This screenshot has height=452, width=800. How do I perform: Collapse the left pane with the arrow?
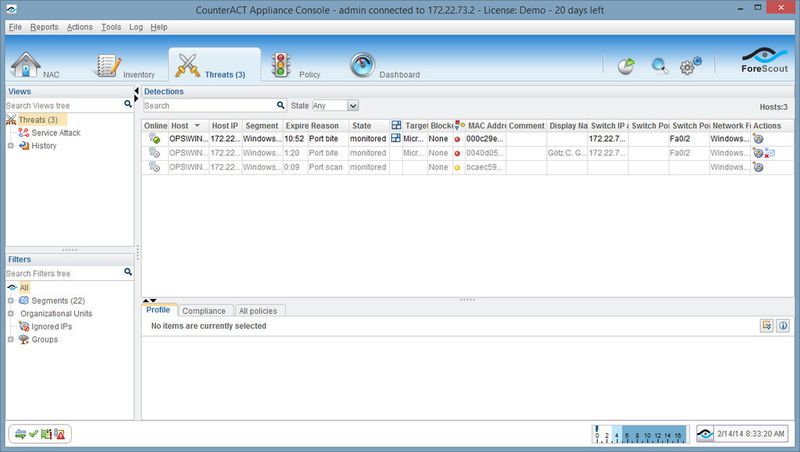(136, 91)
